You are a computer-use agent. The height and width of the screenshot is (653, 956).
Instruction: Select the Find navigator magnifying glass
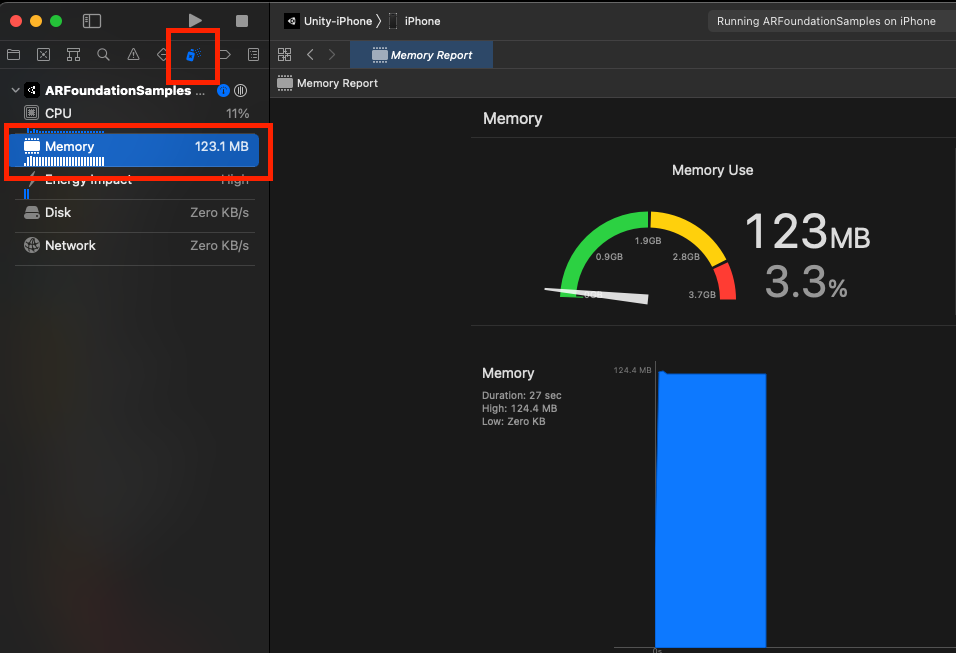tap(103, 55)
